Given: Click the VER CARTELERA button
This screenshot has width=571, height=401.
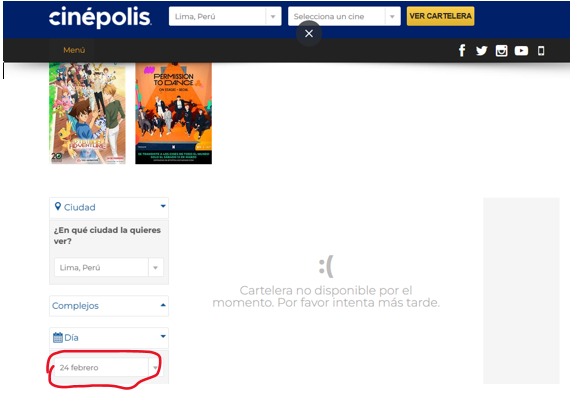Looking at the screenshot, I should (x=440, y=16).
